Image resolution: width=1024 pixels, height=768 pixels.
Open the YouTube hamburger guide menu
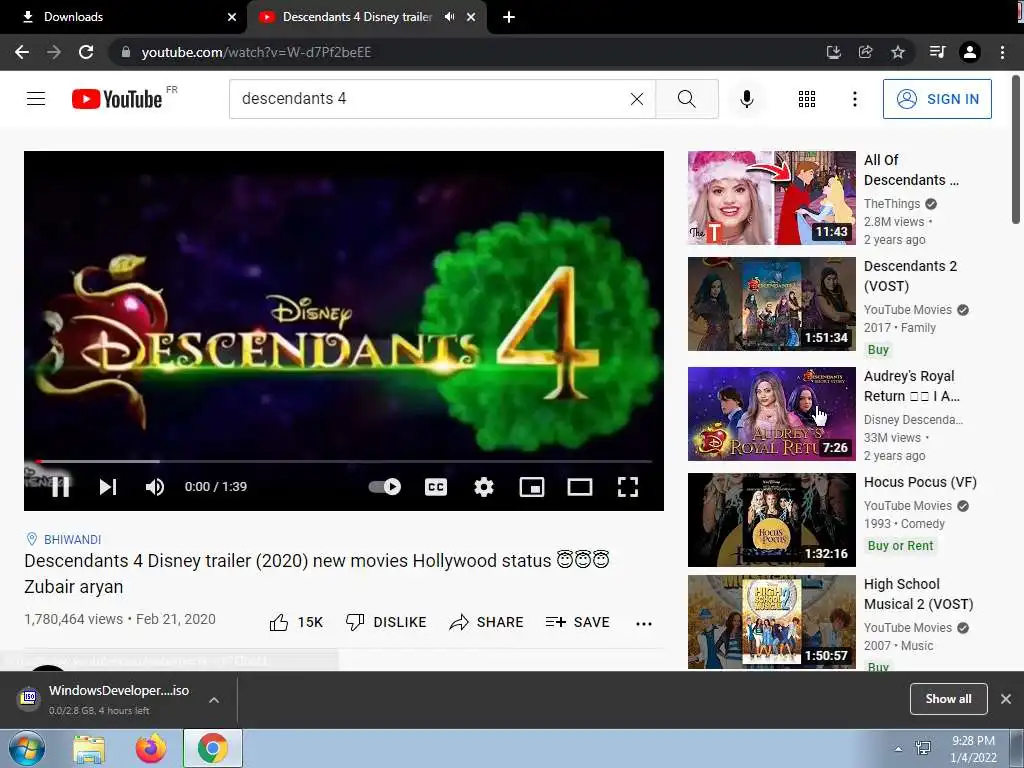tap(36, 99)
